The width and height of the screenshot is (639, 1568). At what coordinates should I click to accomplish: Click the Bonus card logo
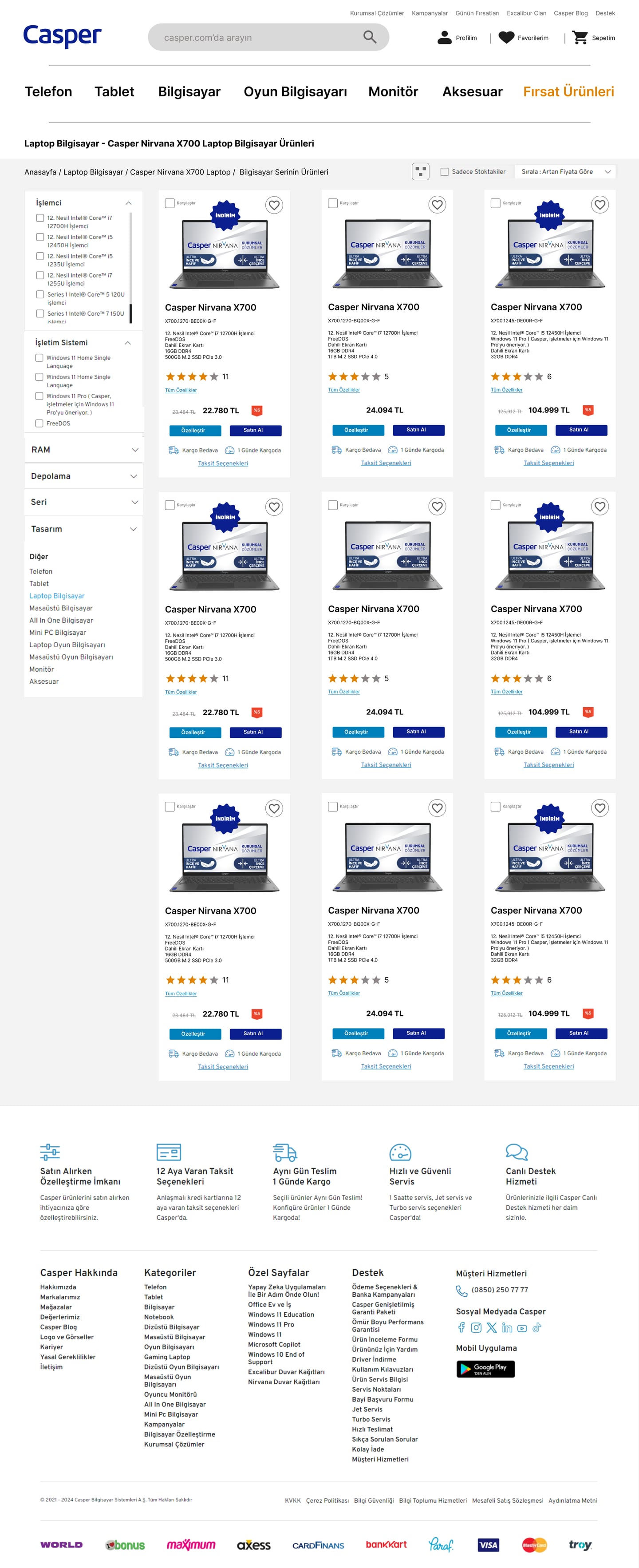[126, 1545]
